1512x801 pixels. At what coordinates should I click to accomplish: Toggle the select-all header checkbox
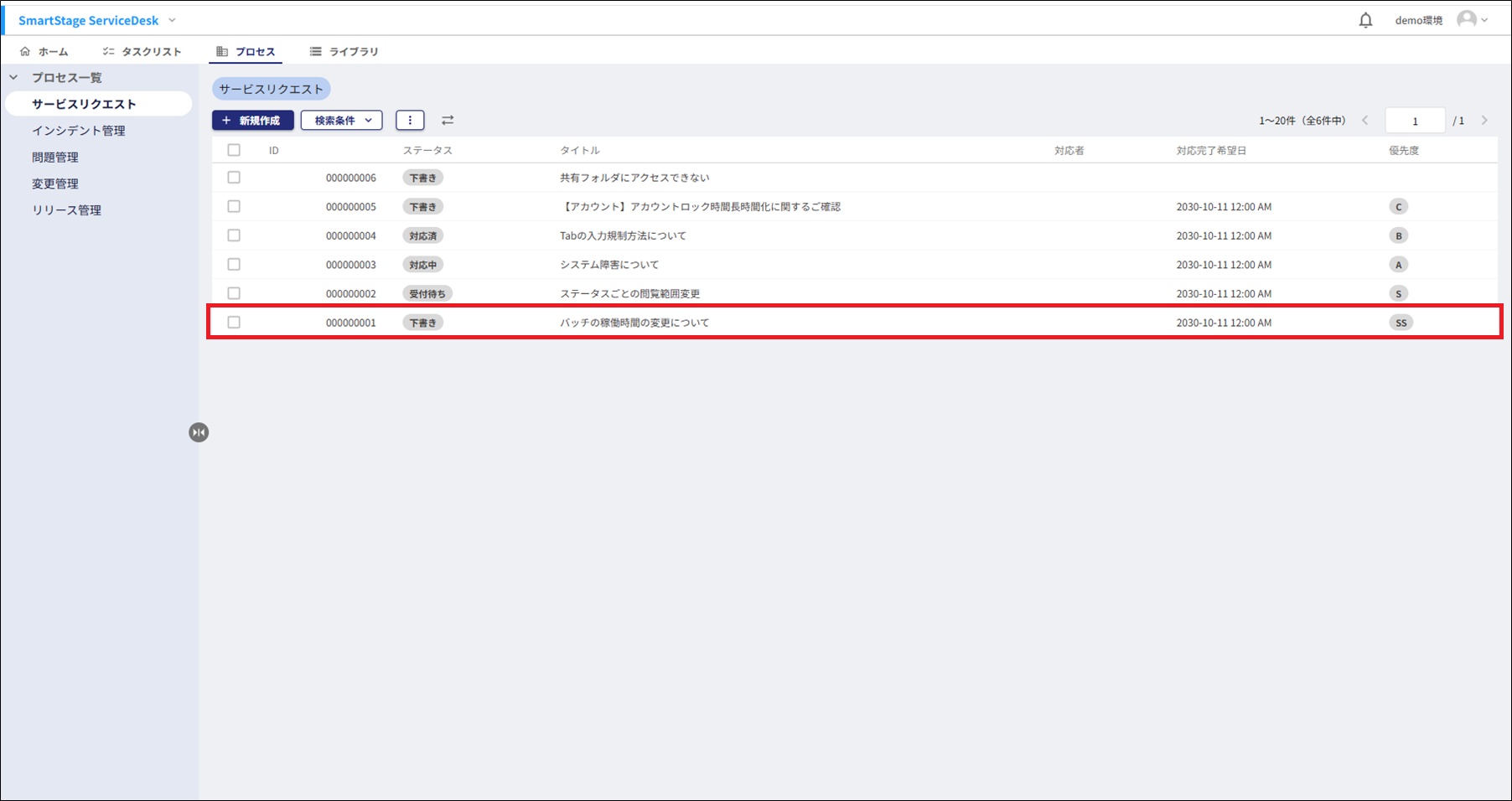click(234, 150)
